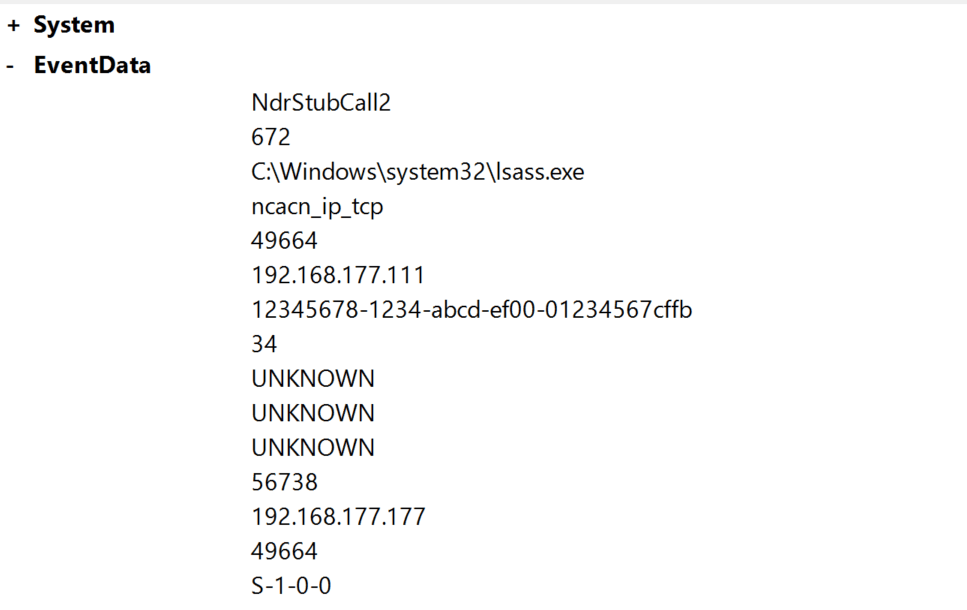
Task: Click the top gray header bar
Action: tap(484, 2)
